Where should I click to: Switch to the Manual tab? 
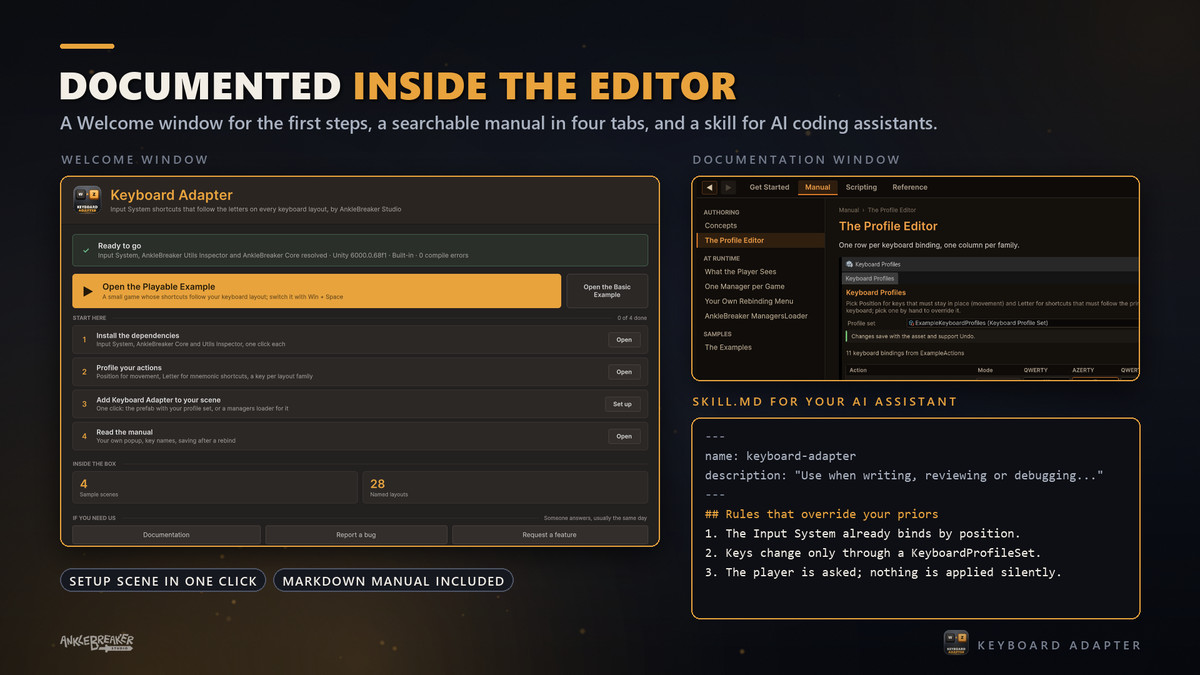pyautogui.click(x=817, y=187)
